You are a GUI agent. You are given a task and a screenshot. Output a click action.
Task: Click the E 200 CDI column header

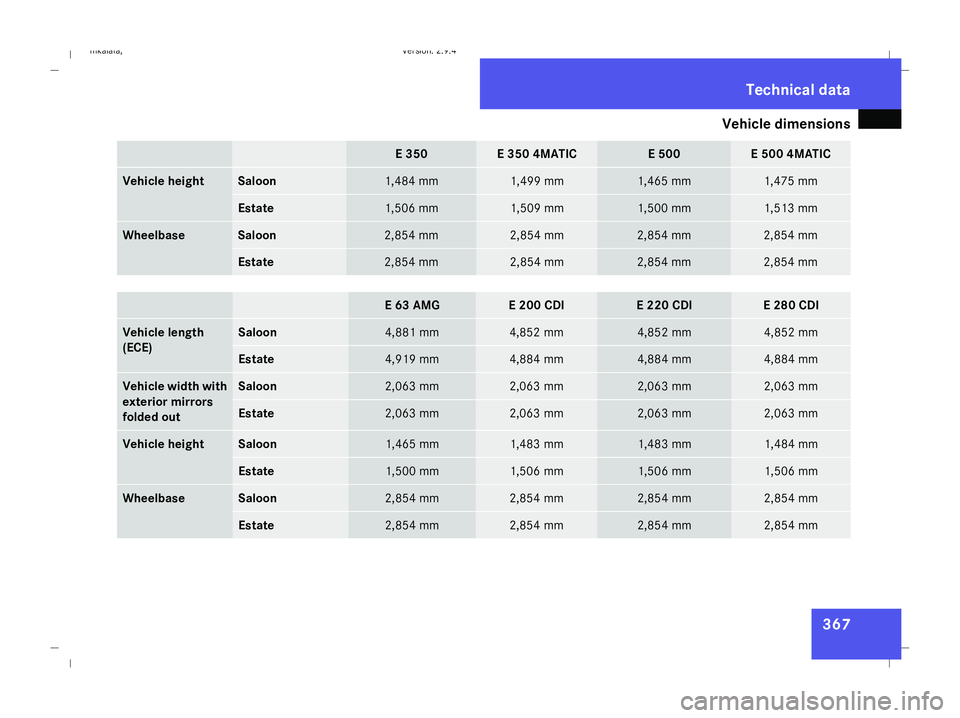pyautogui.click(x=536, y=305)
